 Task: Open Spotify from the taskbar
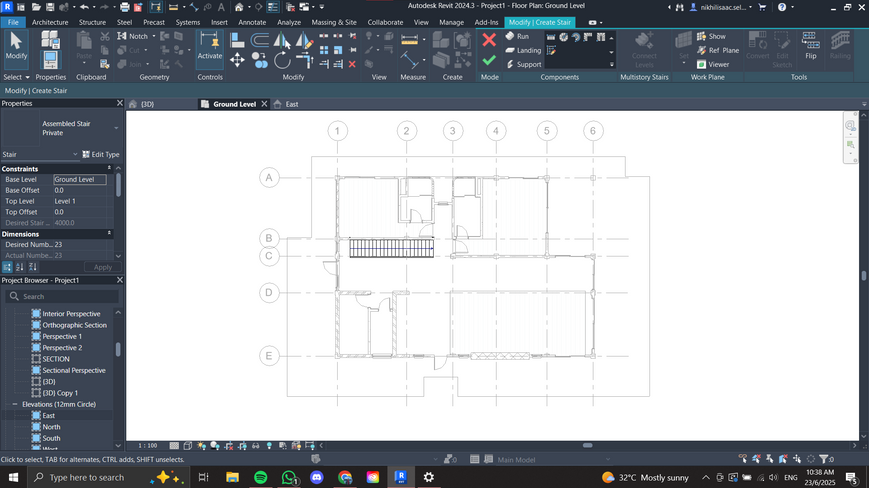coord(260,477)
